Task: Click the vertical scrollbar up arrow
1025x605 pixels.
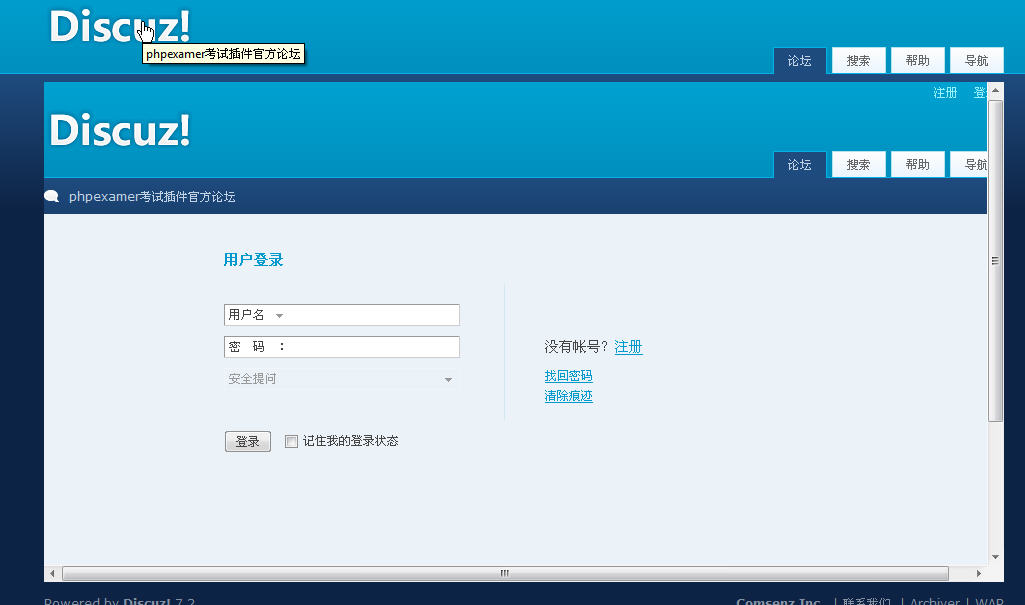Action: point(995,90)
